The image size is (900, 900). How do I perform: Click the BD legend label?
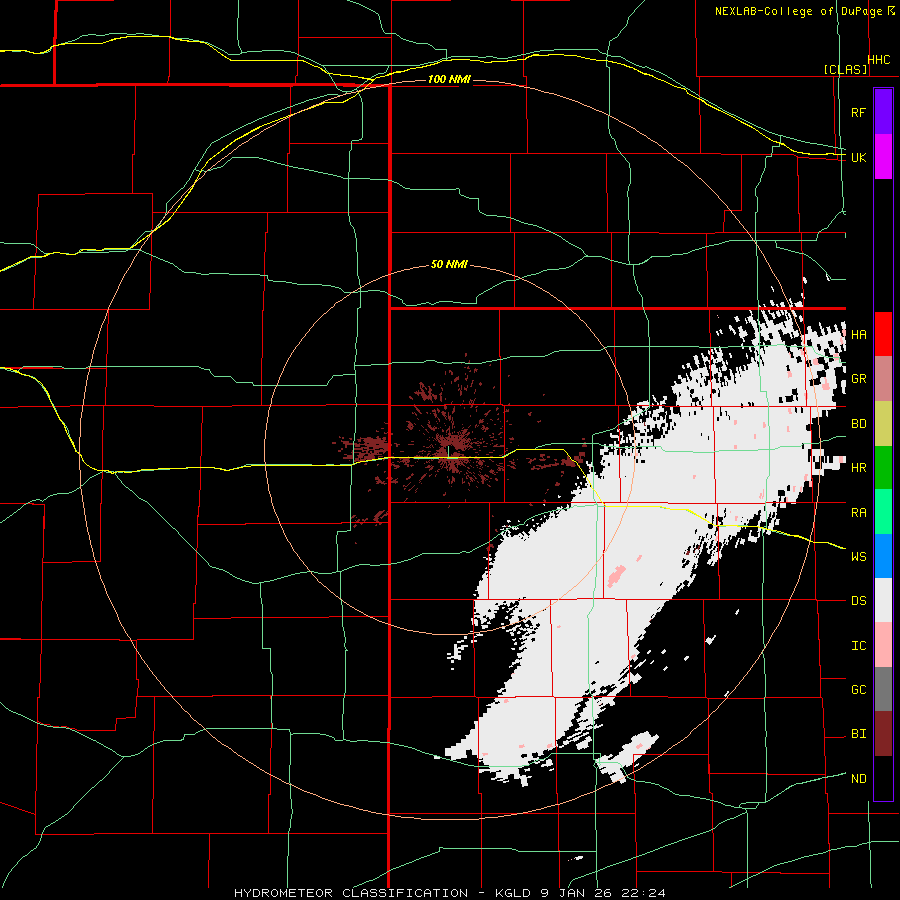click(x=858, y=424)
